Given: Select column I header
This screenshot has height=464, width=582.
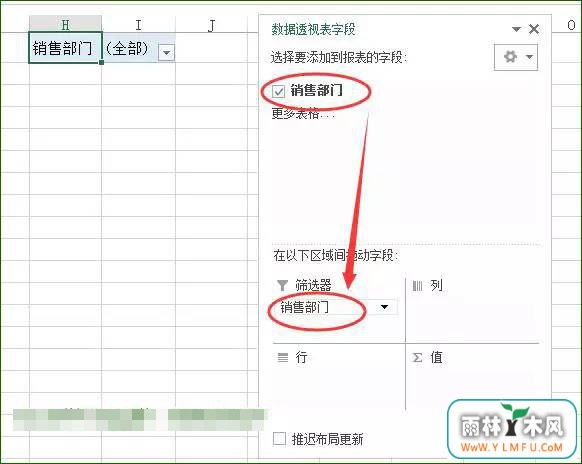Looking at the screenshot, I should 138,25.
